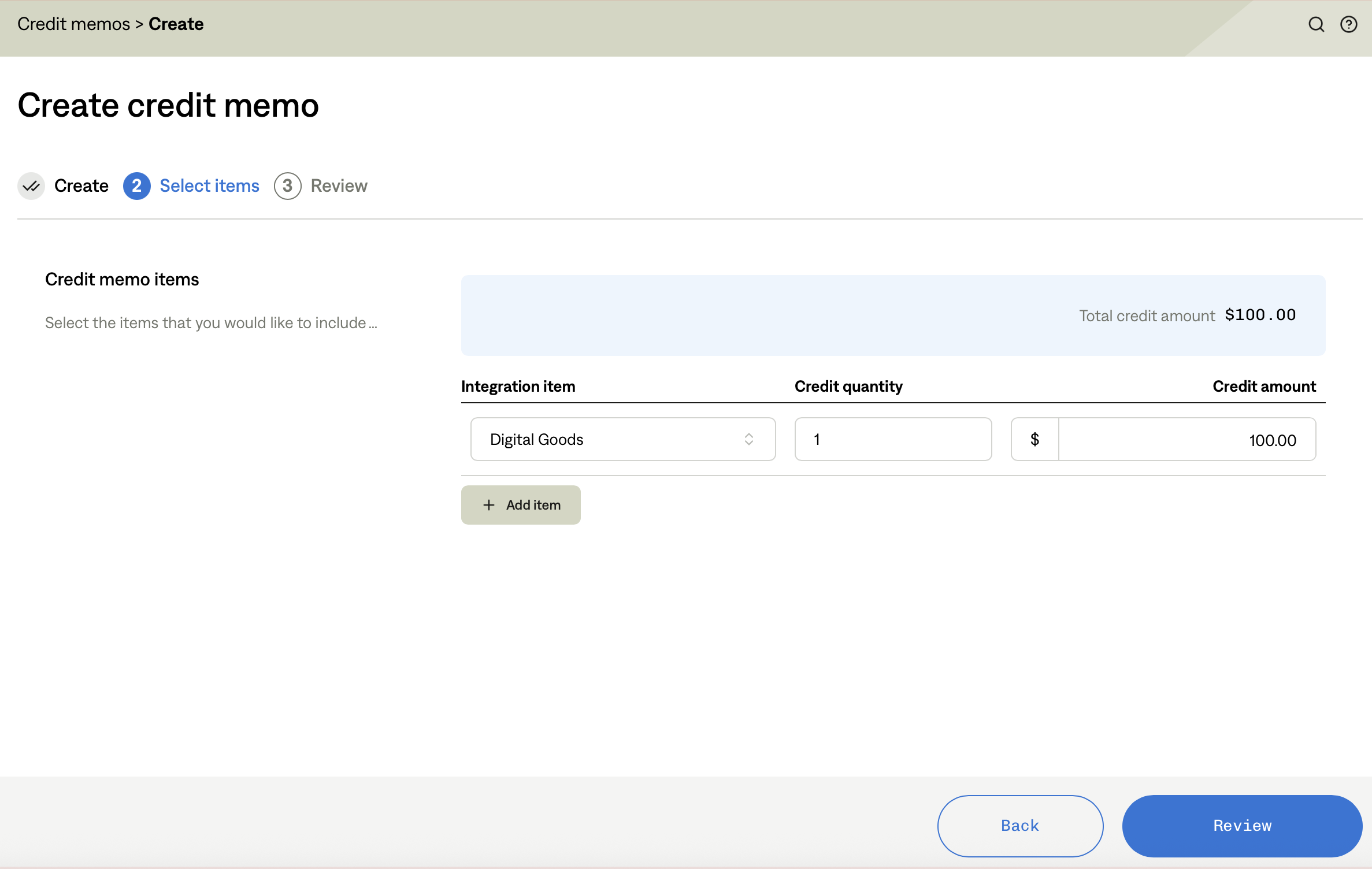Focus the Credit amount 100.00 field

click(1186, 440)
